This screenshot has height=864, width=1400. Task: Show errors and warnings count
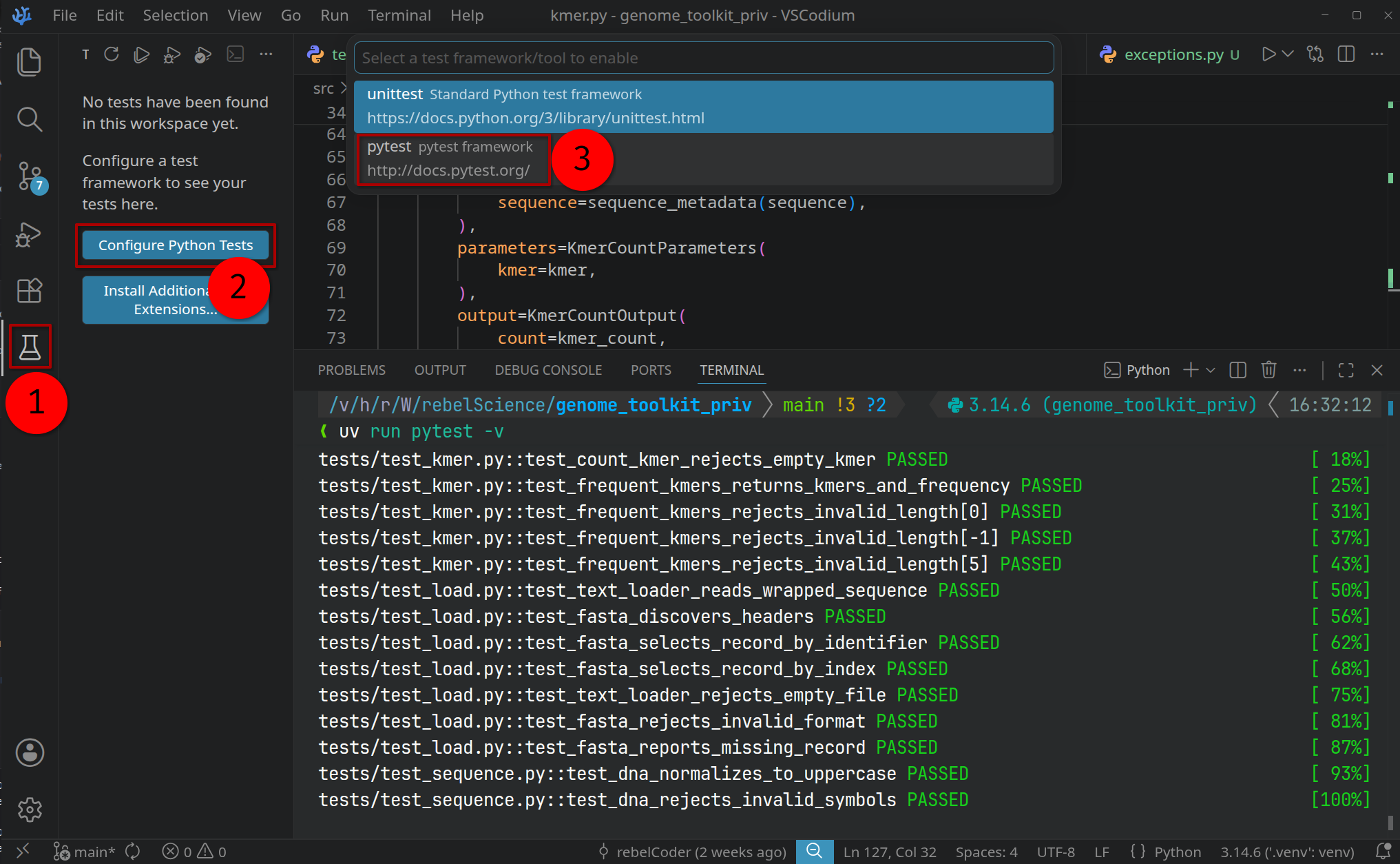tap(194, 852)
